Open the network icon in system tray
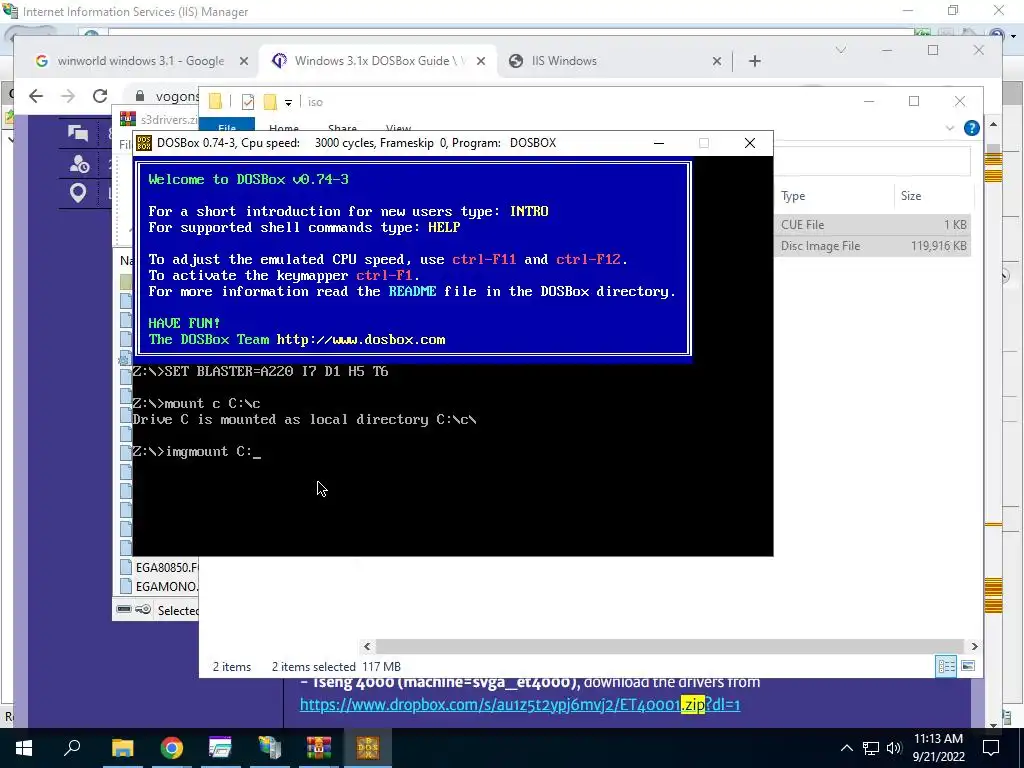The height and width of the screenshot is (768, 1024). (871, 748)
